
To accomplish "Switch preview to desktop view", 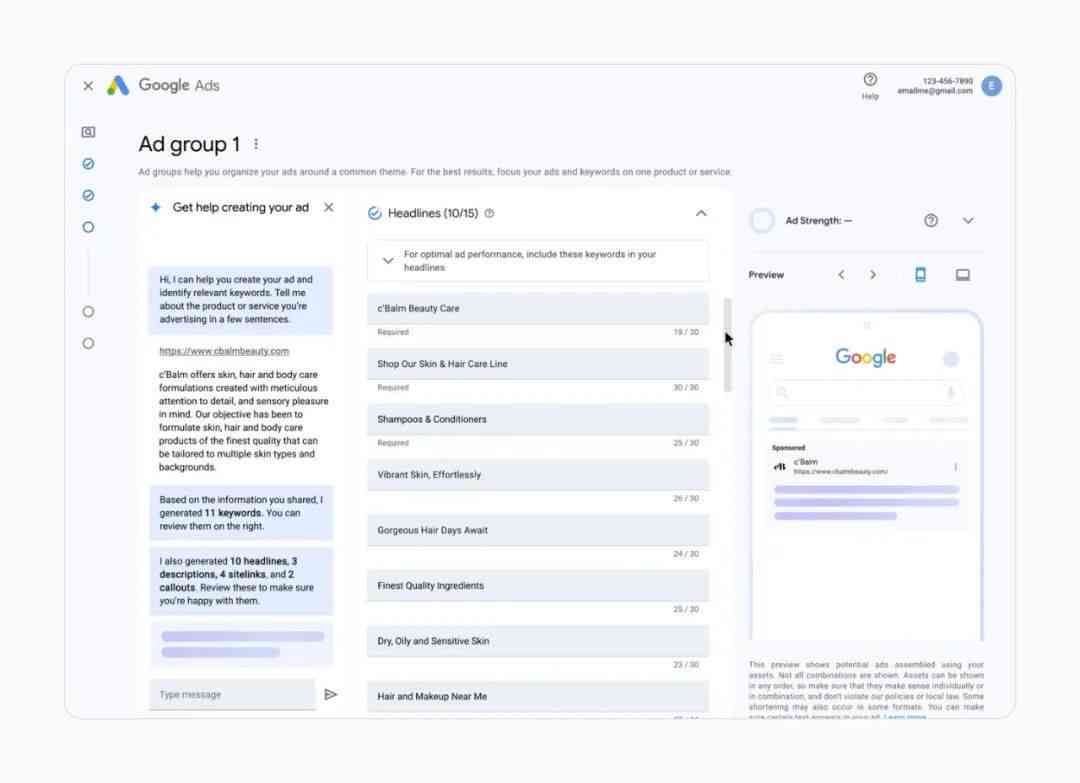I will pos(962,275).
